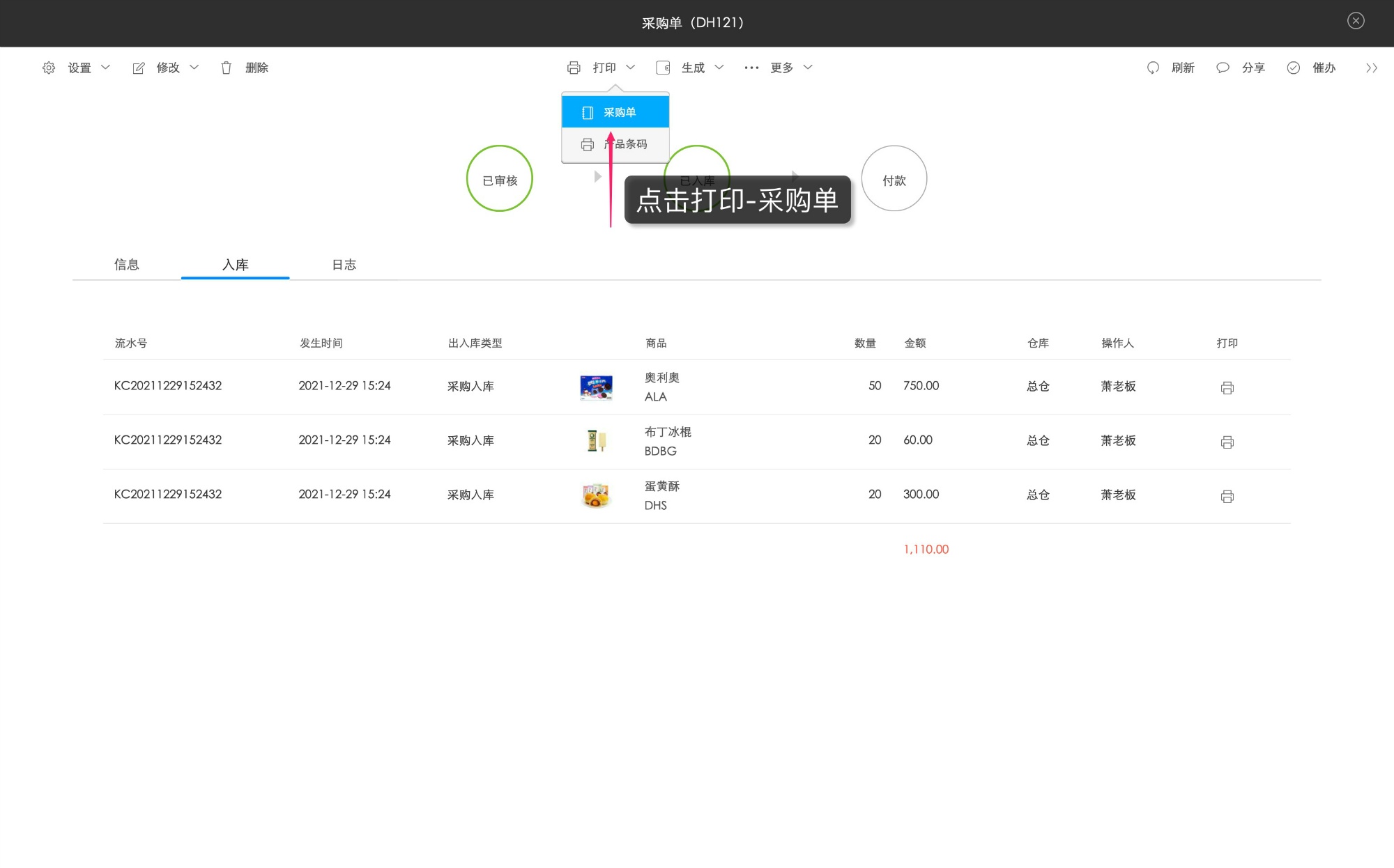
Task: Expand the double-chevron at toolbar right
Action: pyautogui.click(x=1371, y=68)
